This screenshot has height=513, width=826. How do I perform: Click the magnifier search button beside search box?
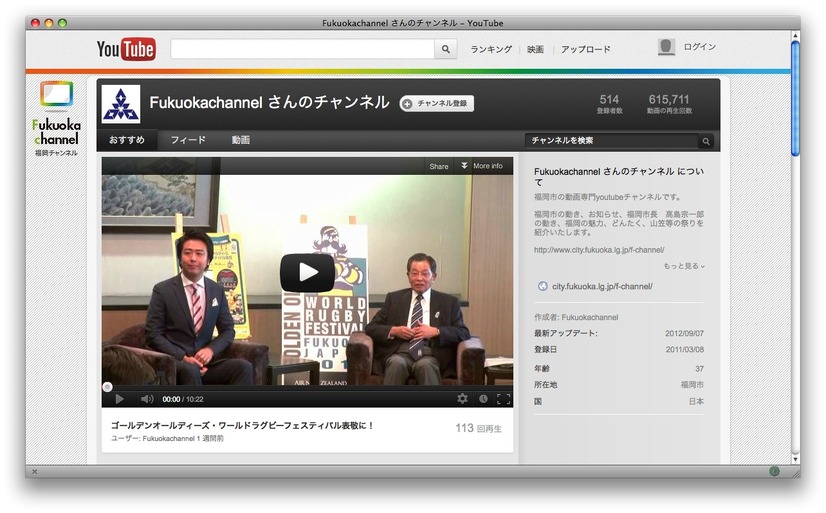click(x=446, y=49)
